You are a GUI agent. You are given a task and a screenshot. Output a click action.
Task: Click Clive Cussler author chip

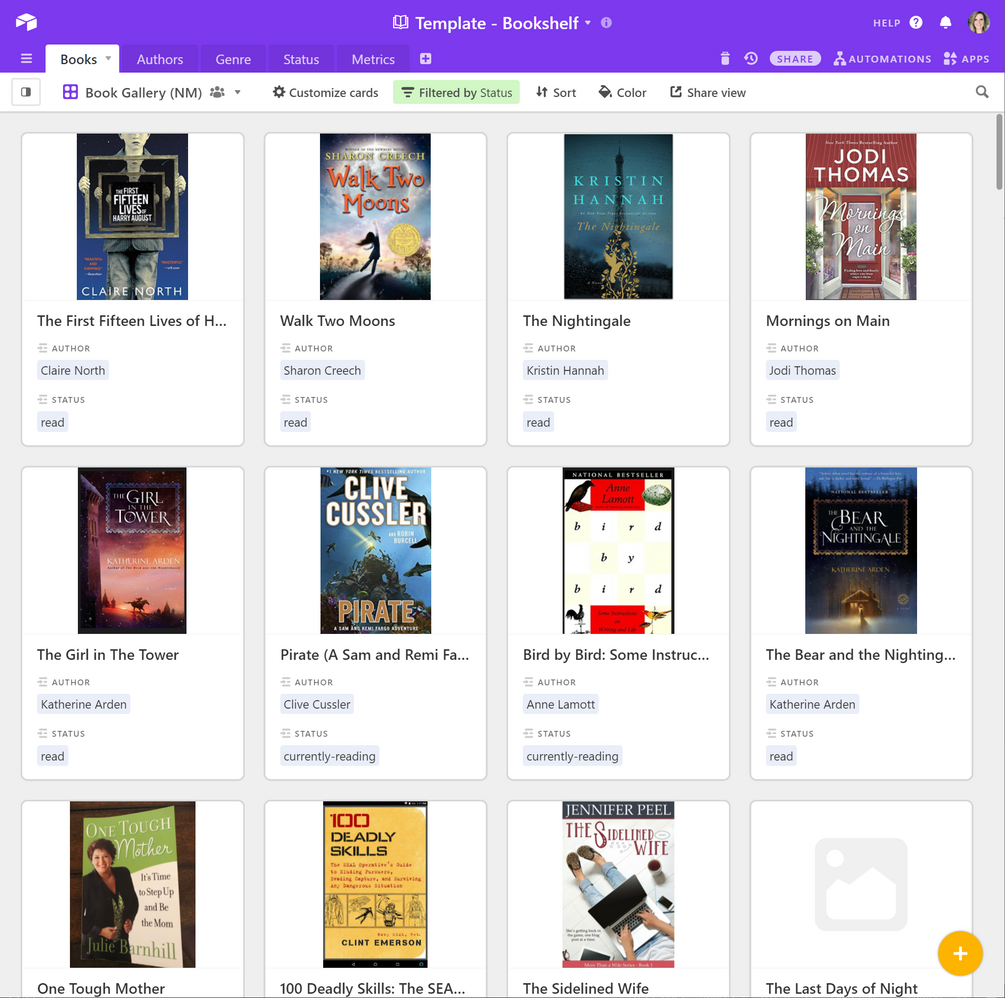coord(317,704)
